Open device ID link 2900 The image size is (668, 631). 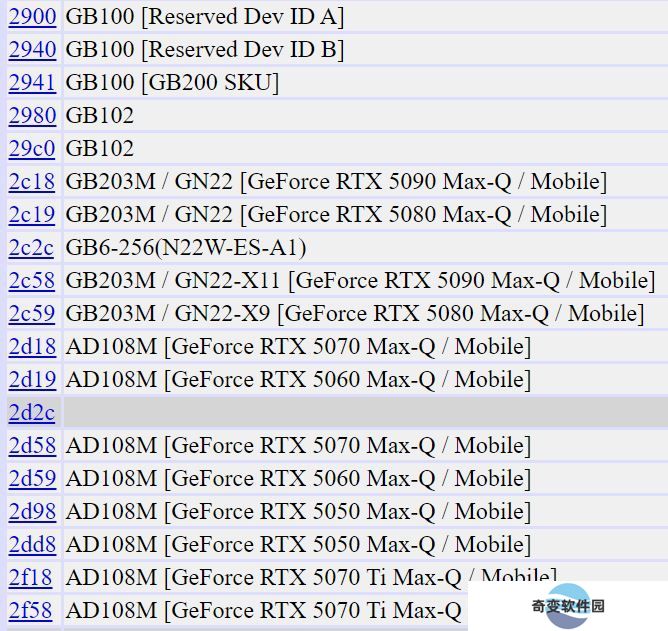32,17
